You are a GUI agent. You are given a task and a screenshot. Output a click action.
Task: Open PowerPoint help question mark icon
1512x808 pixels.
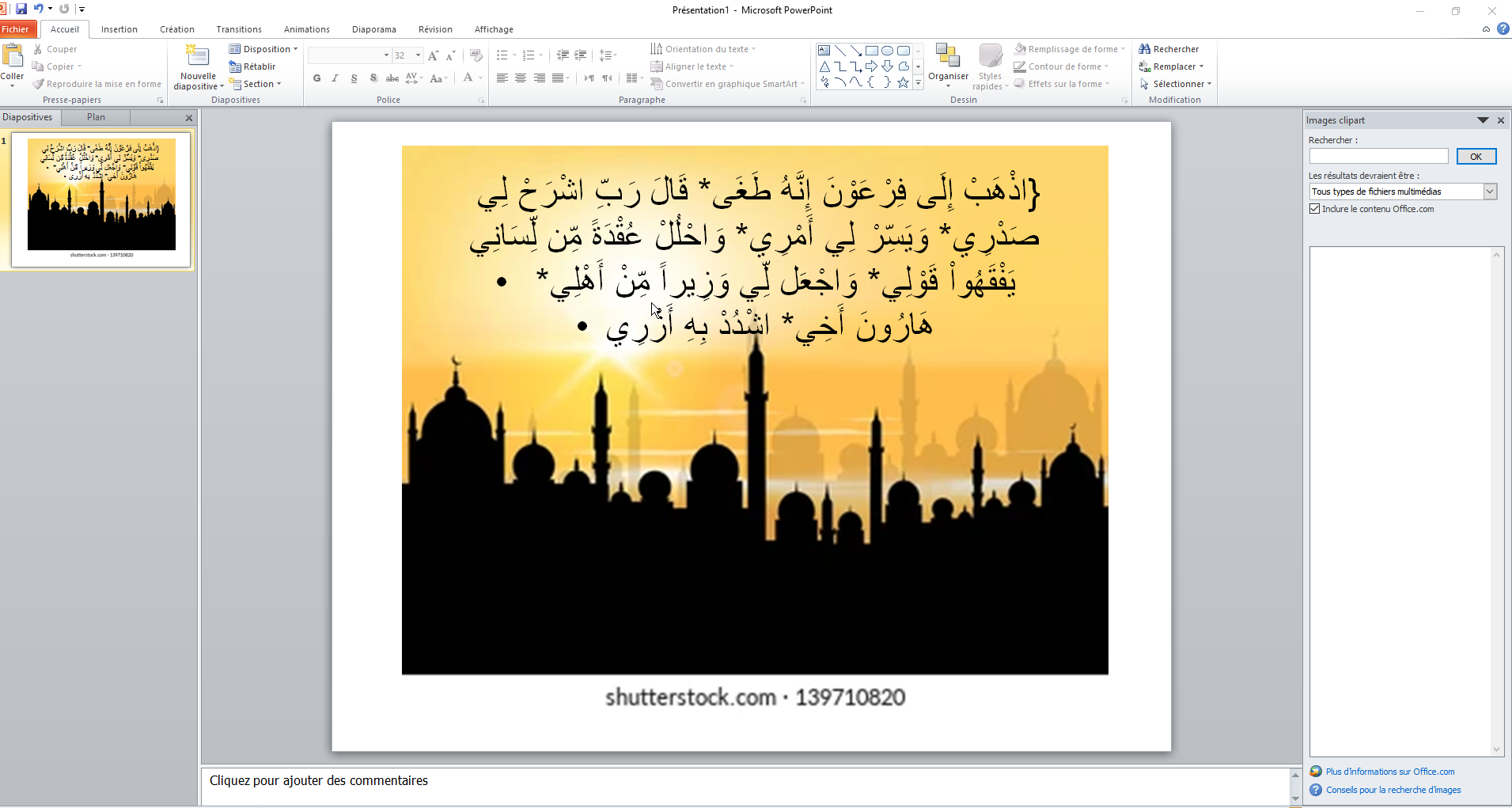pos(1503,29)
